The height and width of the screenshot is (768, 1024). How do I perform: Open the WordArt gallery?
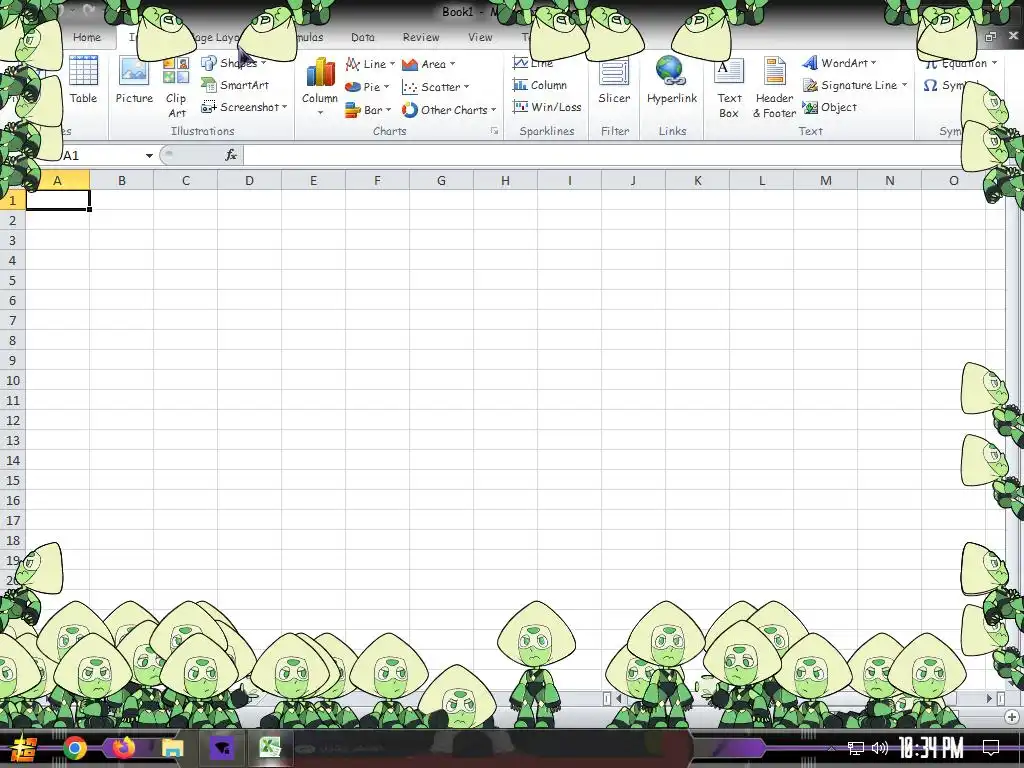click(x=839, y=63)
